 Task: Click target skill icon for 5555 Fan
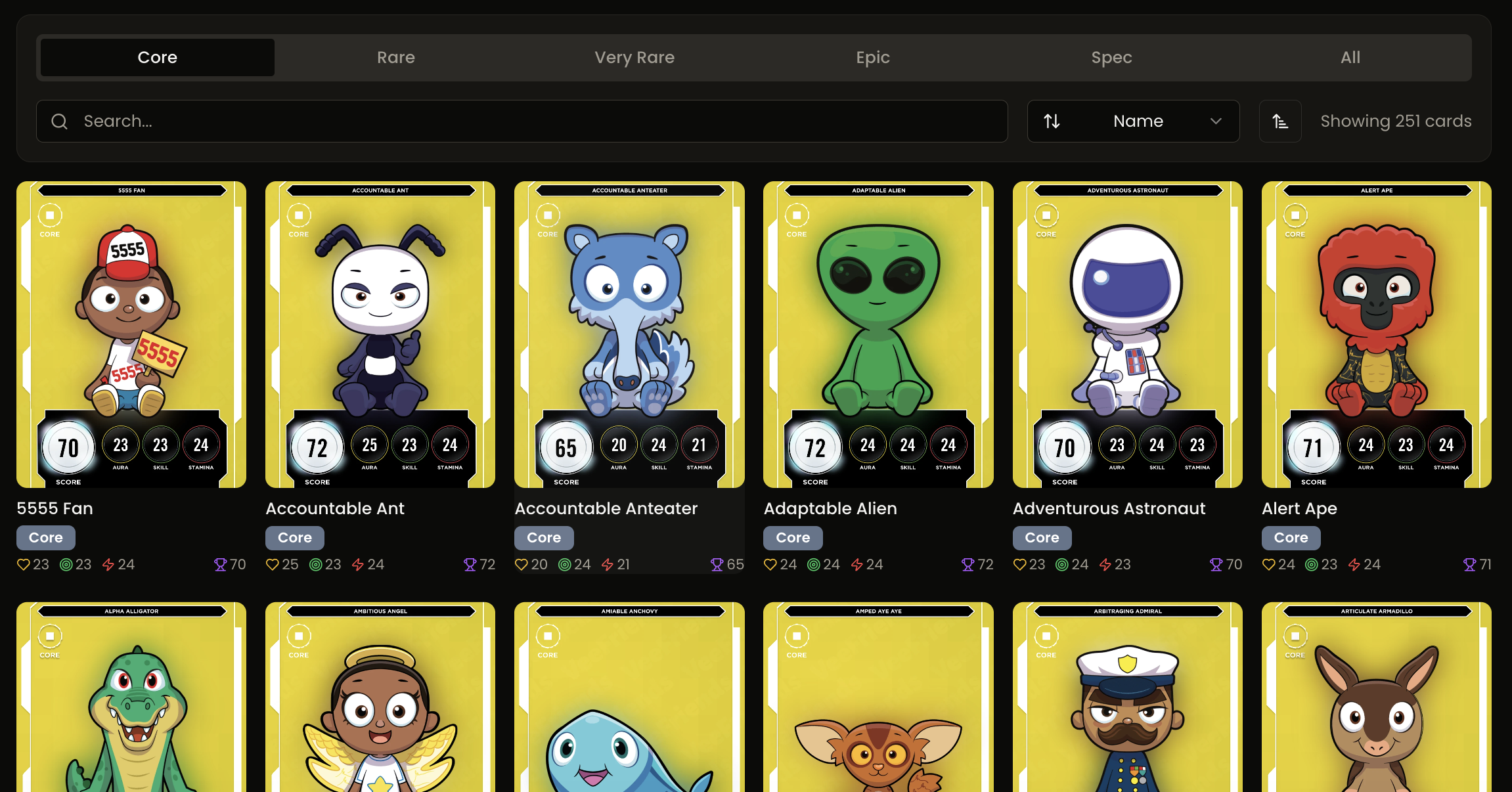pos(66,565)
